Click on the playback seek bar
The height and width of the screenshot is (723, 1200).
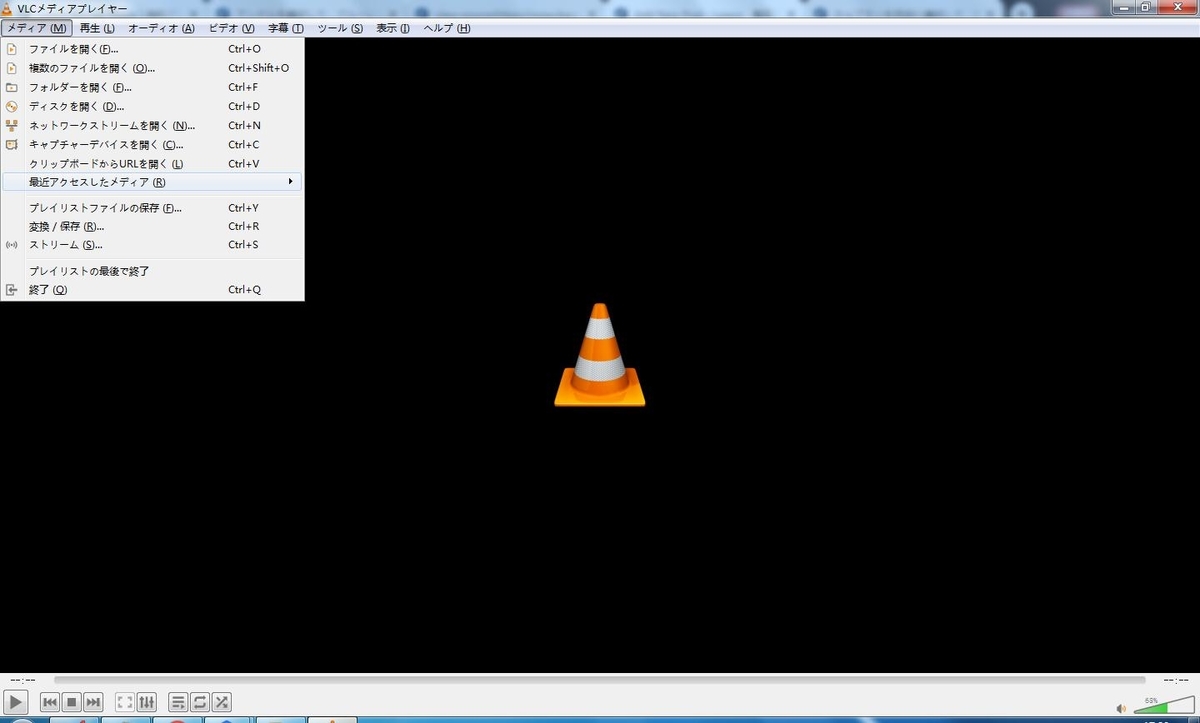coord(600,679)
